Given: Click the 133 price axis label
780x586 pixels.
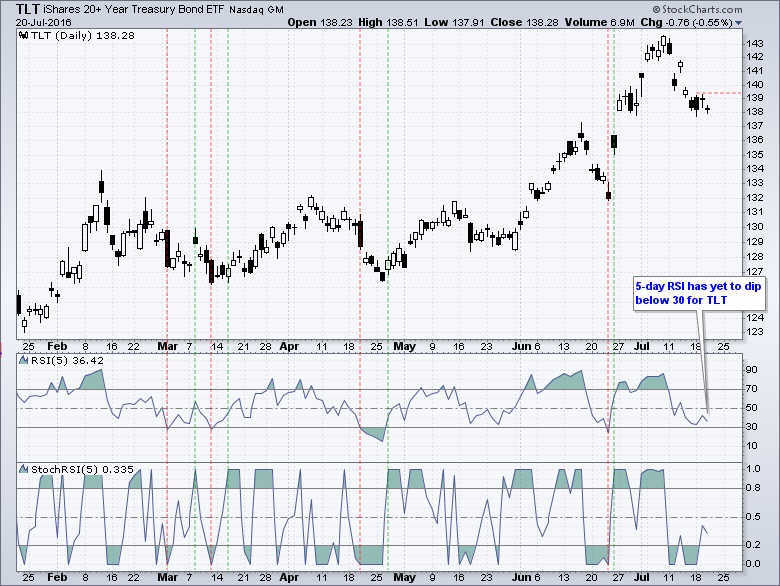Looking at the screenshot, I should click(x=754, y=183).
